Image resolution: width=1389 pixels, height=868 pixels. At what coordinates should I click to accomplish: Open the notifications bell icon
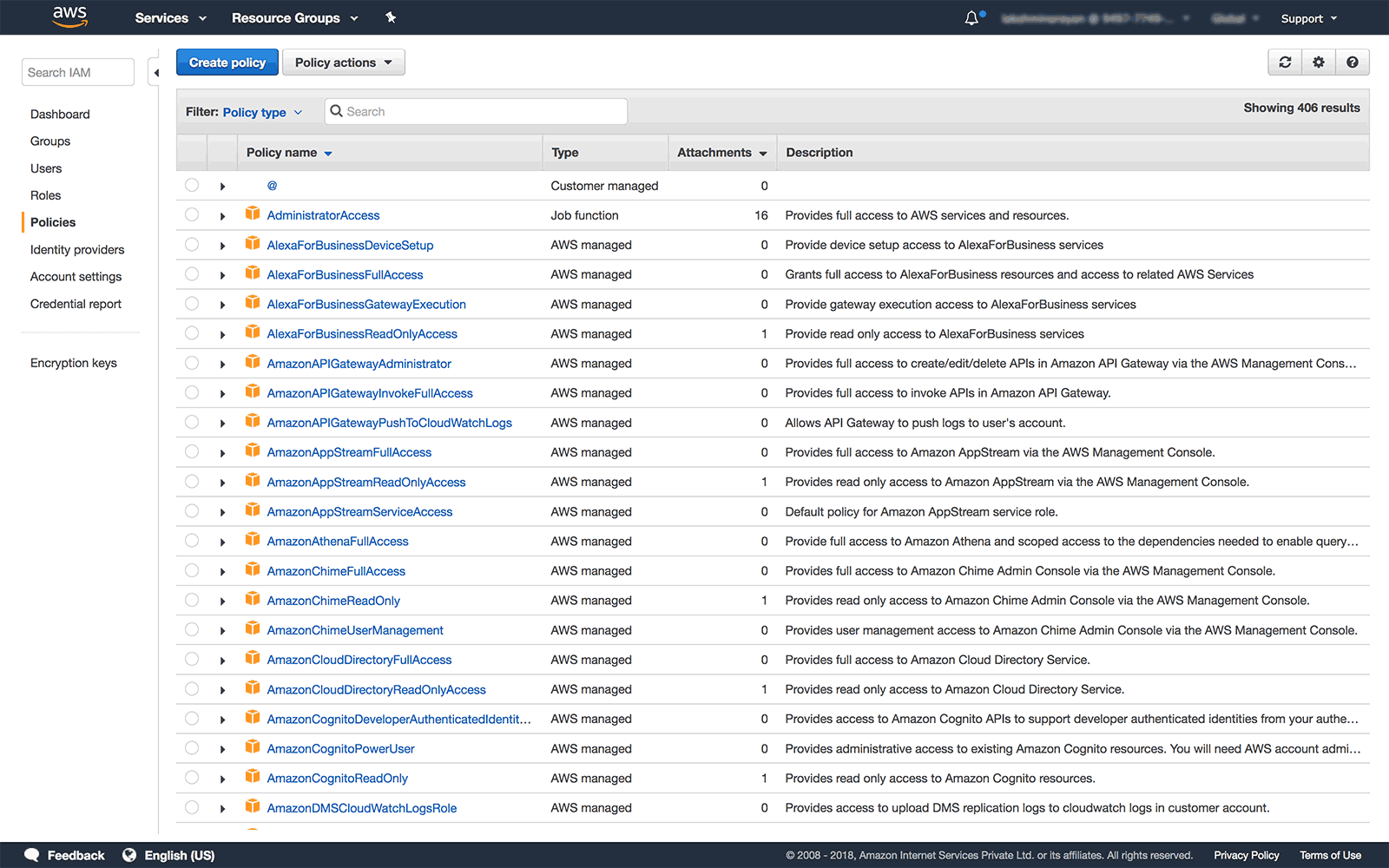971,17
